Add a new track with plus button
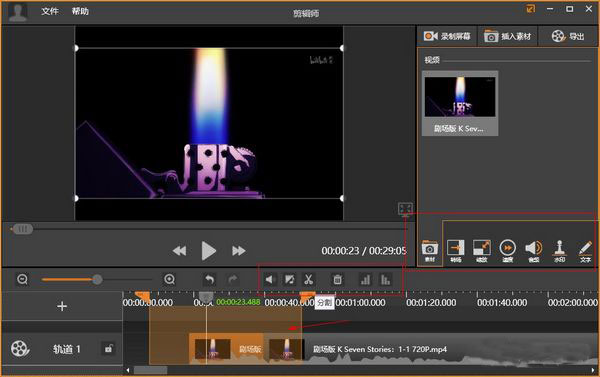The image size is (600, 377). pos(62,306)
